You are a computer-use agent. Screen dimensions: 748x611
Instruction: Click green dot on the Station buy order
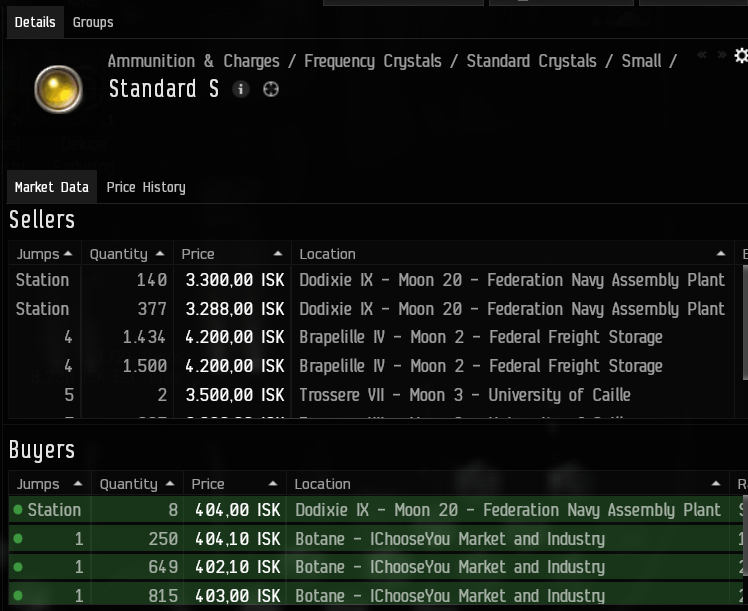(18, 510)
